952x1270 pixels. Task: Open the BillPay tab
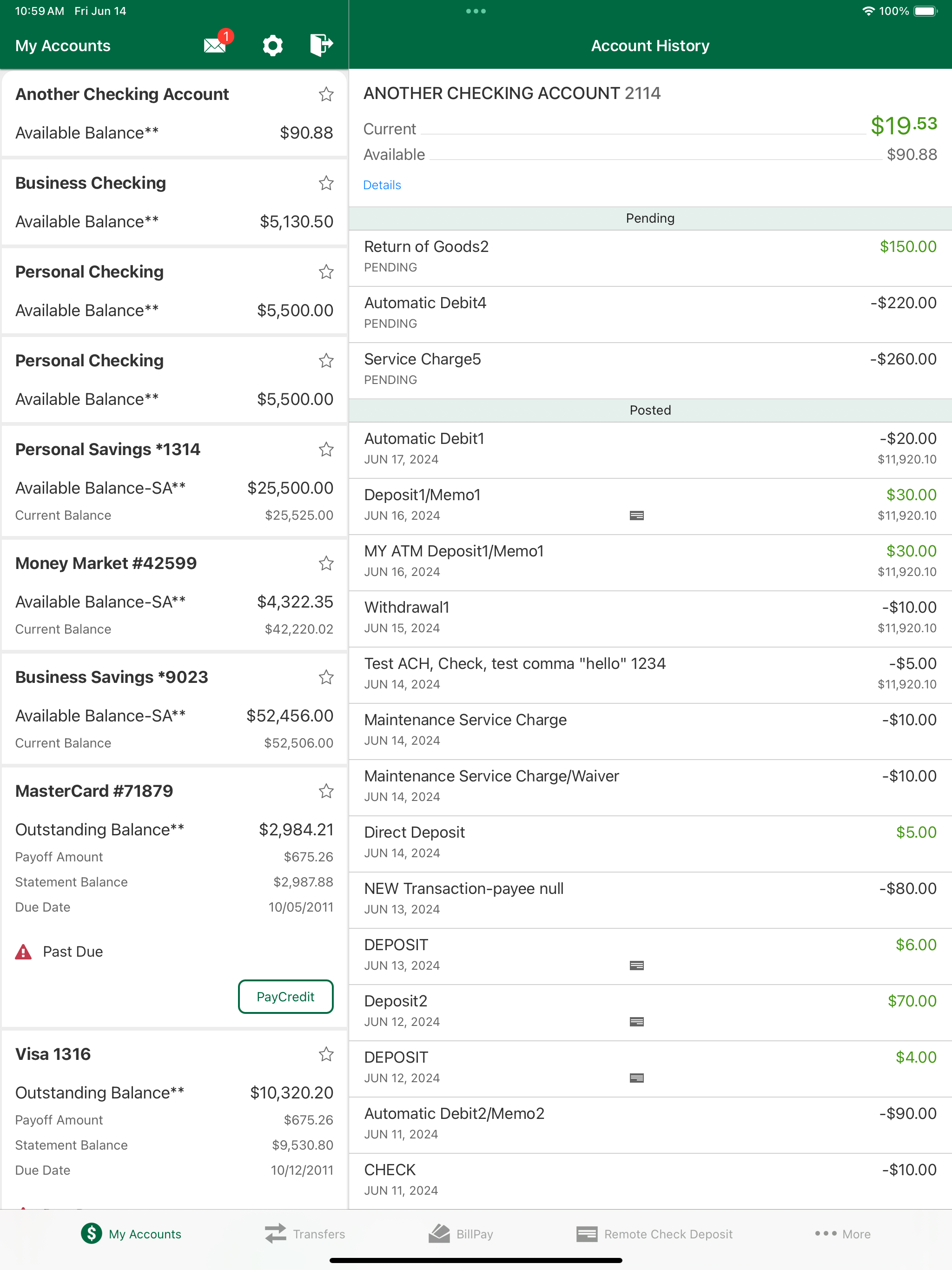(x=461, y=1234)
